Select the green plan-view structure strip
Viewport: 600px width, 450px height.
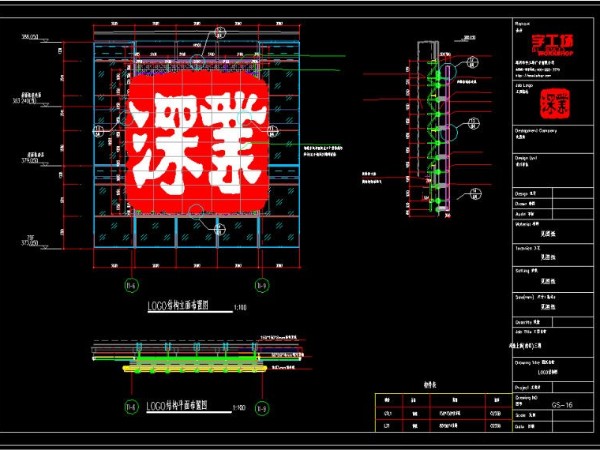click(195, 359)
